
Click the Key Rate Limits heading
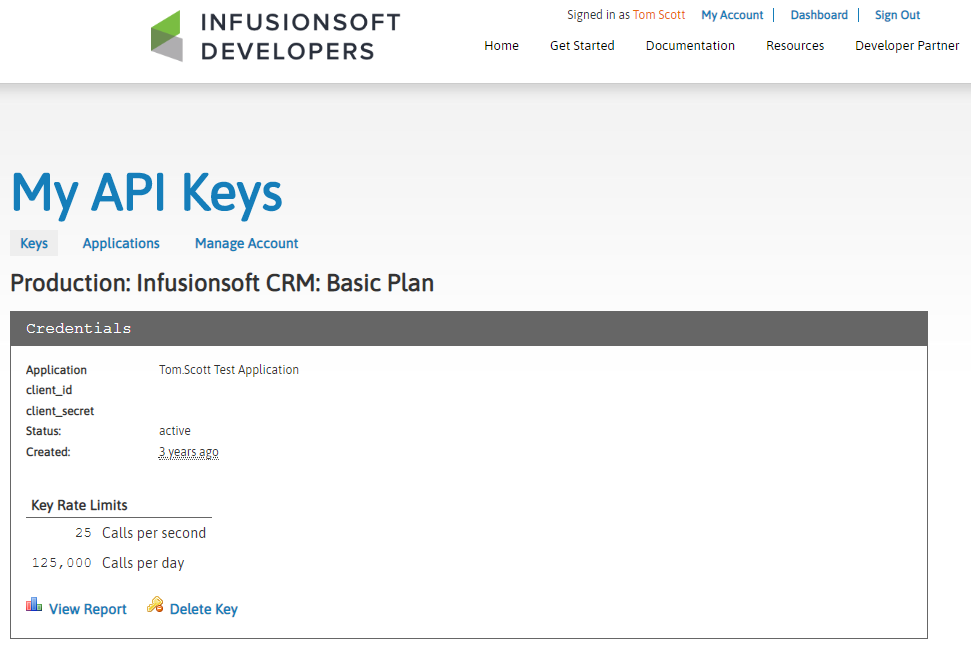(79, 505)
